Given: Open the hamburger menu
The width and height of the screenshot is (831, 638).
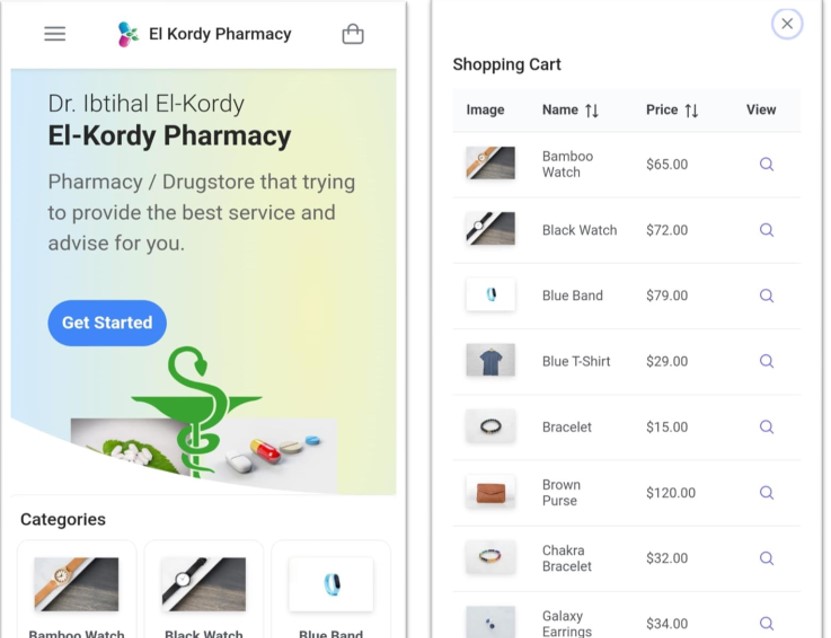Looking at the screenshot, I should tap(55, 34).
